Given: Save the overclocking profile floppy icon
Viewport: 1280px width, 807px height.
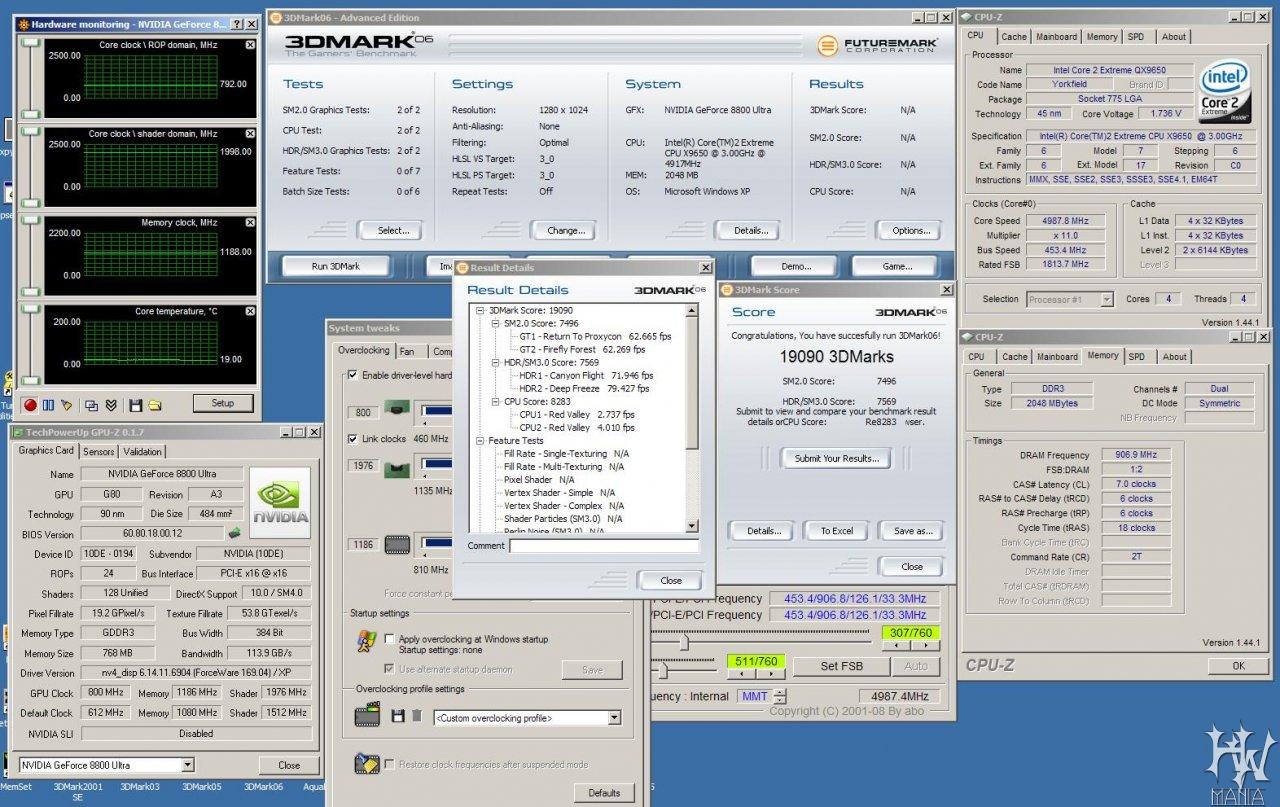Looking at the screenshot, I should click(x=398, y=716).
